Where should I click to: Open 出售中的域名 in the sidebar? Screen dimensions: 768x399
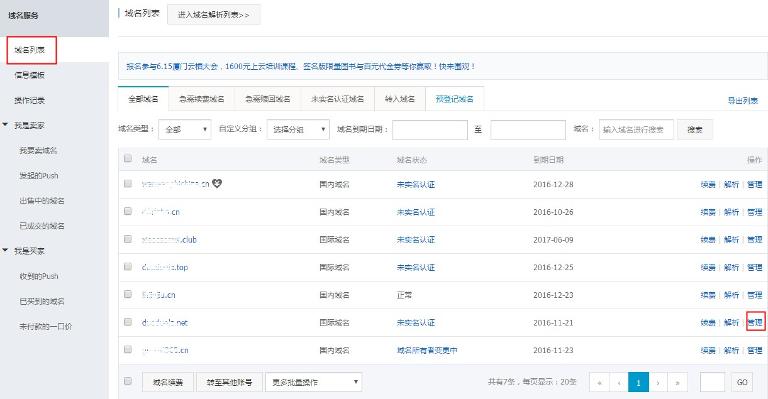(x=42, y=201)
